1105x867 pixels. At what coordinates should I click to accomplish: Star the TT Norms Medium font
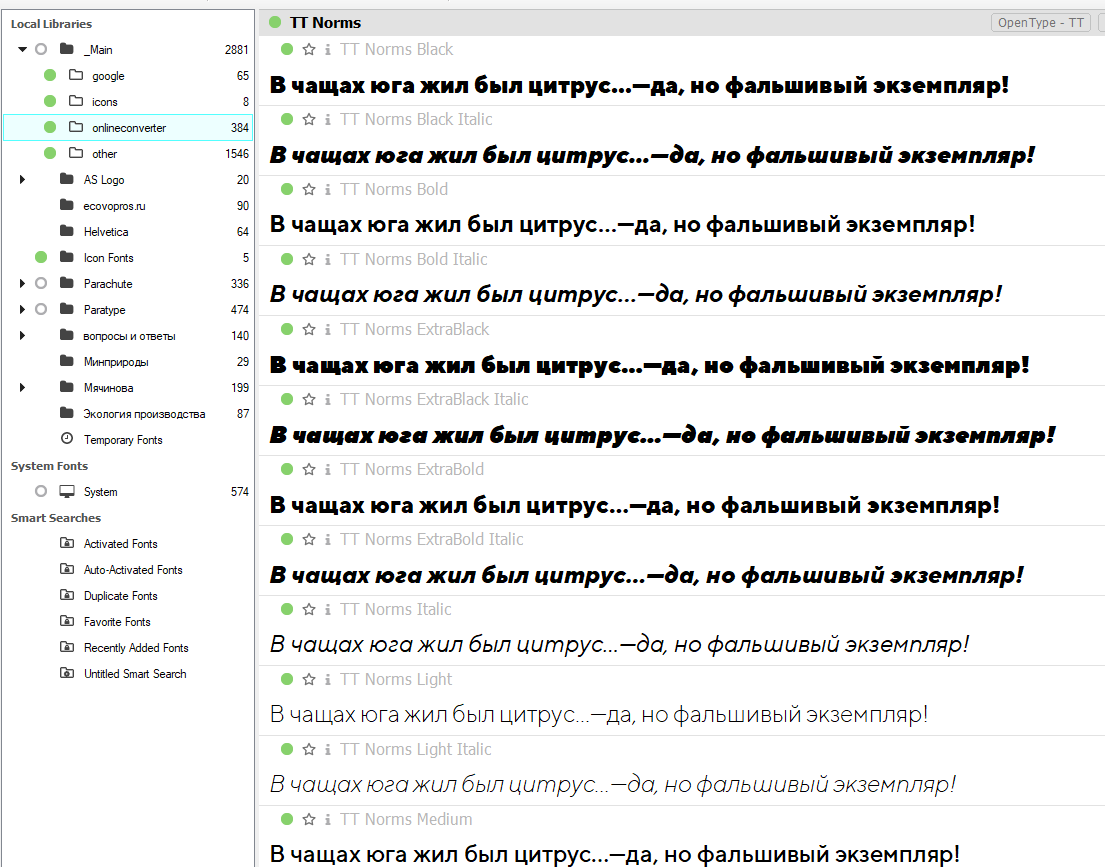click(x=309, y=819)
